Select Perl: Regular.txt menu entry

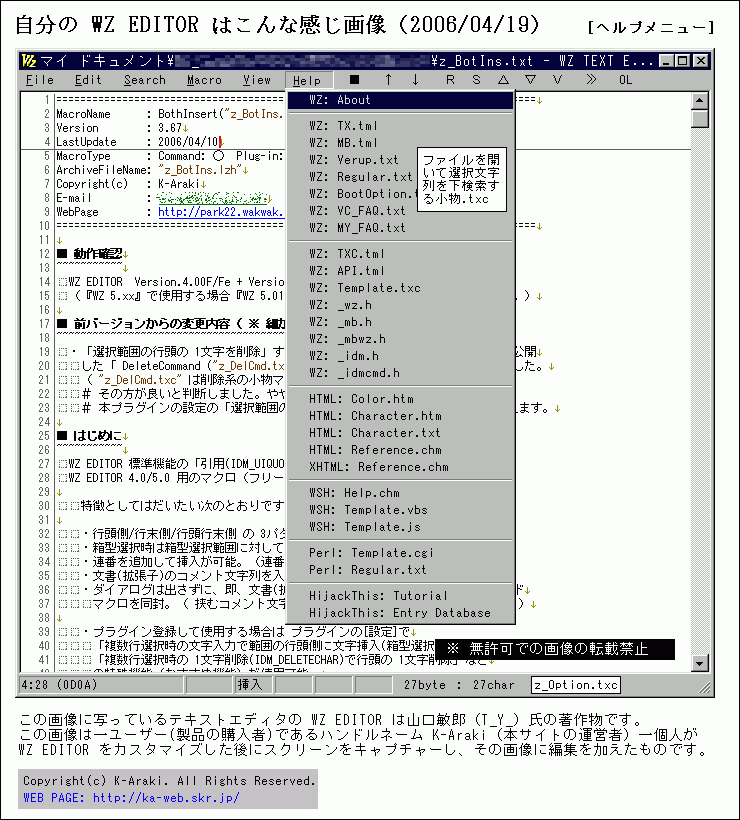[401, 570]
